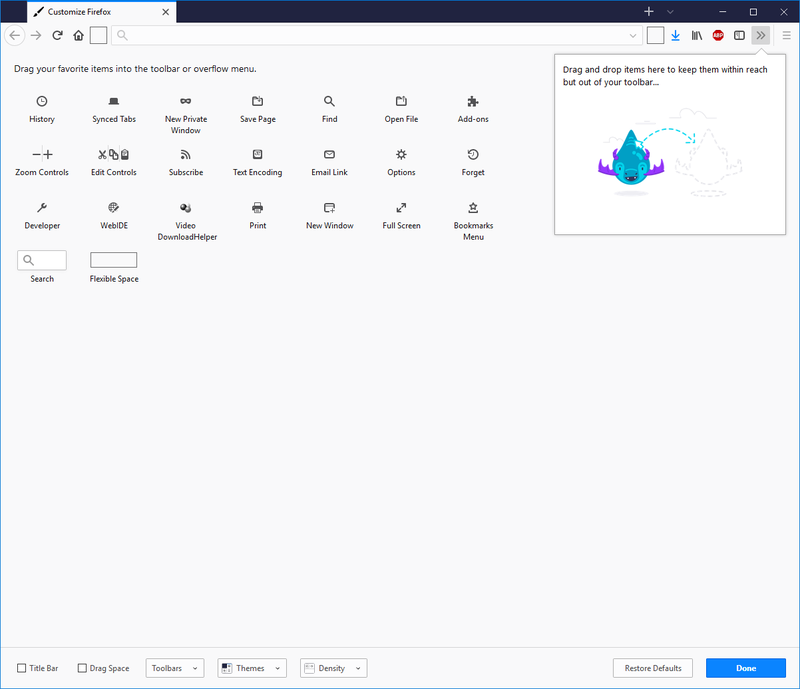Image resolution: width=800 pixels, height=689 pixels.
Task: Click the History clock icon
Action: [x=42, y=101]
